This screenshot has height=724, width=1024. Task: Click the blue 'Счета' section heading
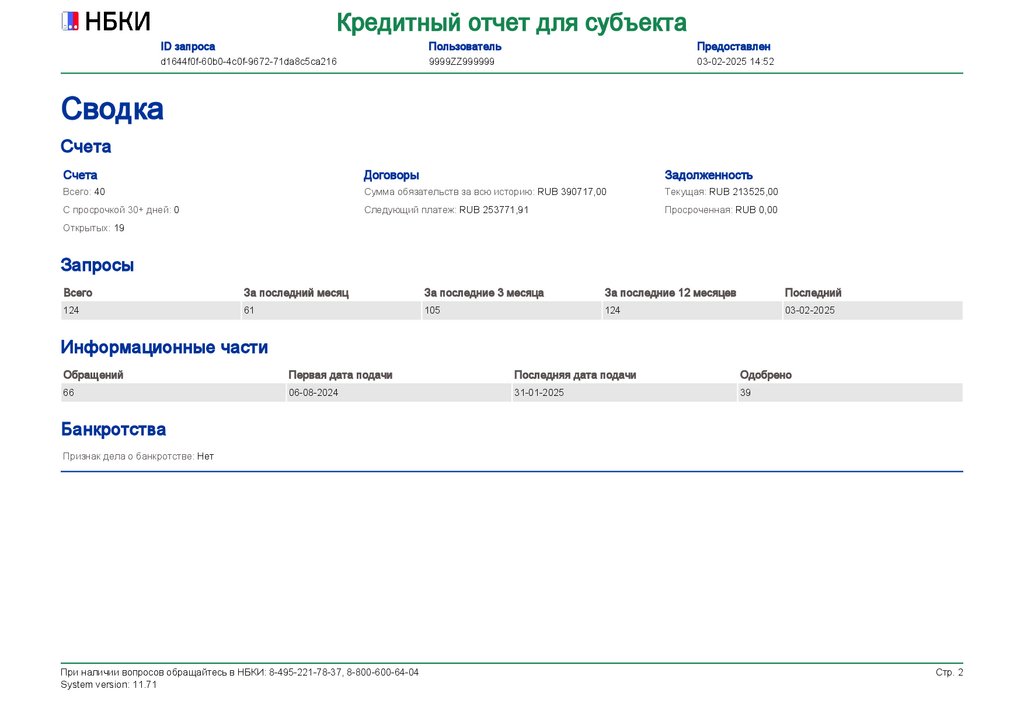pyautogui.click(x=86, y=147)
